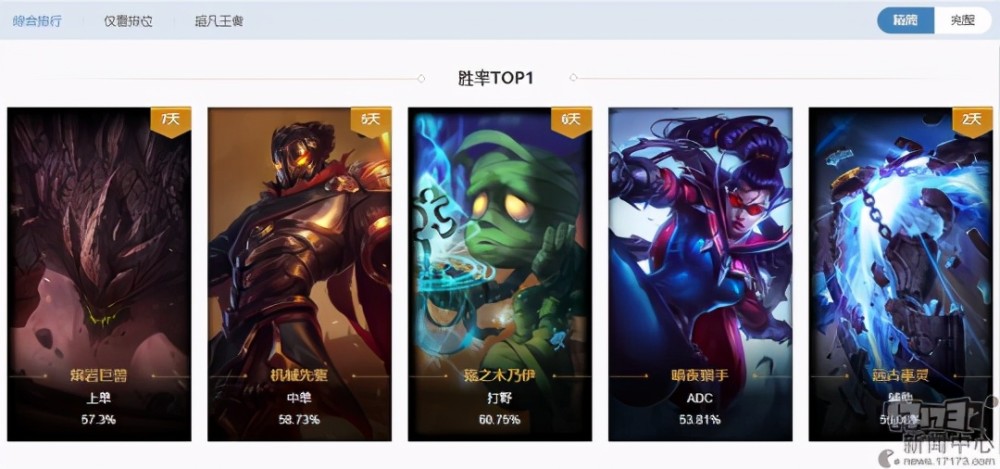The image size is (1000, 469).
Task: Click the gold day badge on Viktor card
Action: [x=371, y=121]
